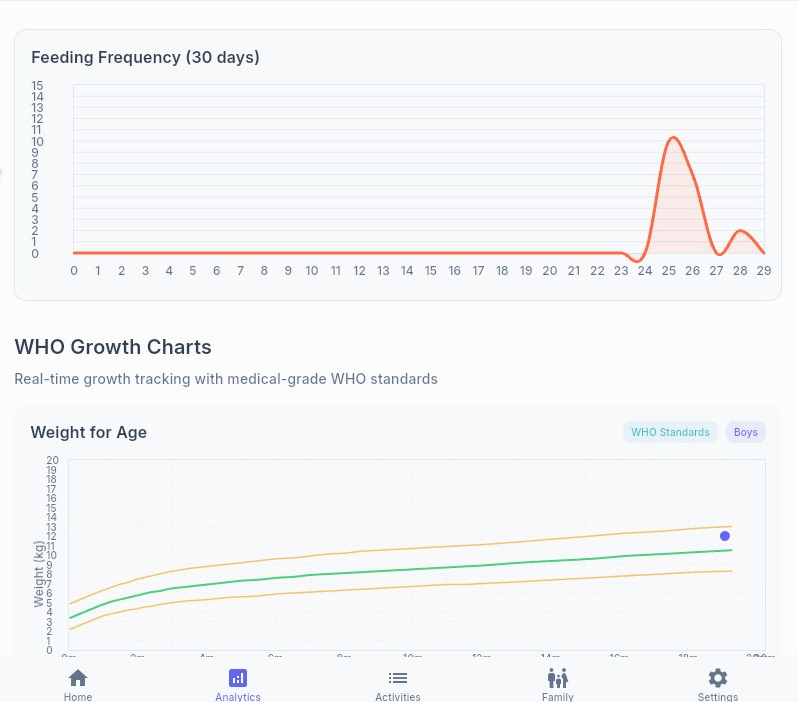Open Settings using the gear icon

(717, 677)
